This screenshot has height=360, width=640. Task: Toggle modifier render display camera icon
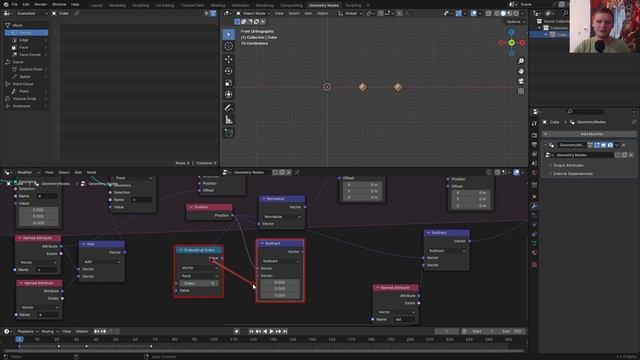(x=610, y=145)
